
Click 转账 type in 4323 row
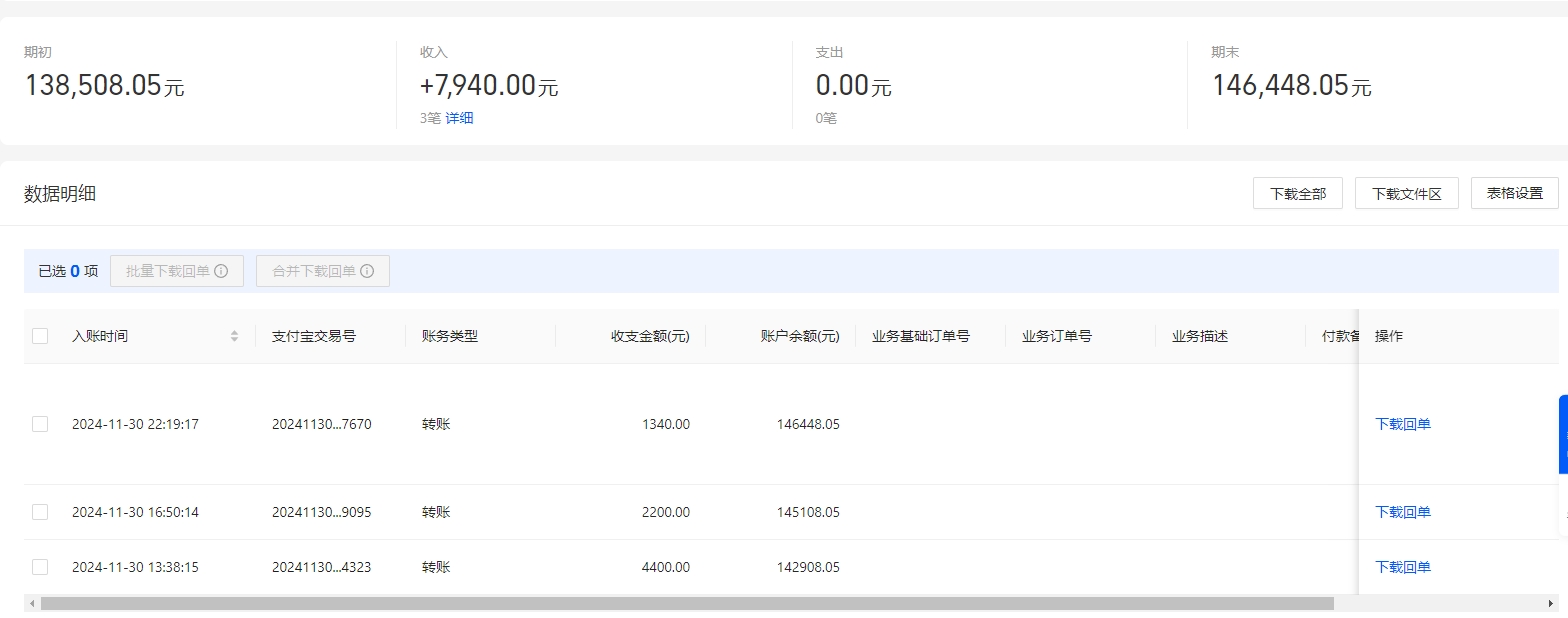coord(436,567)
